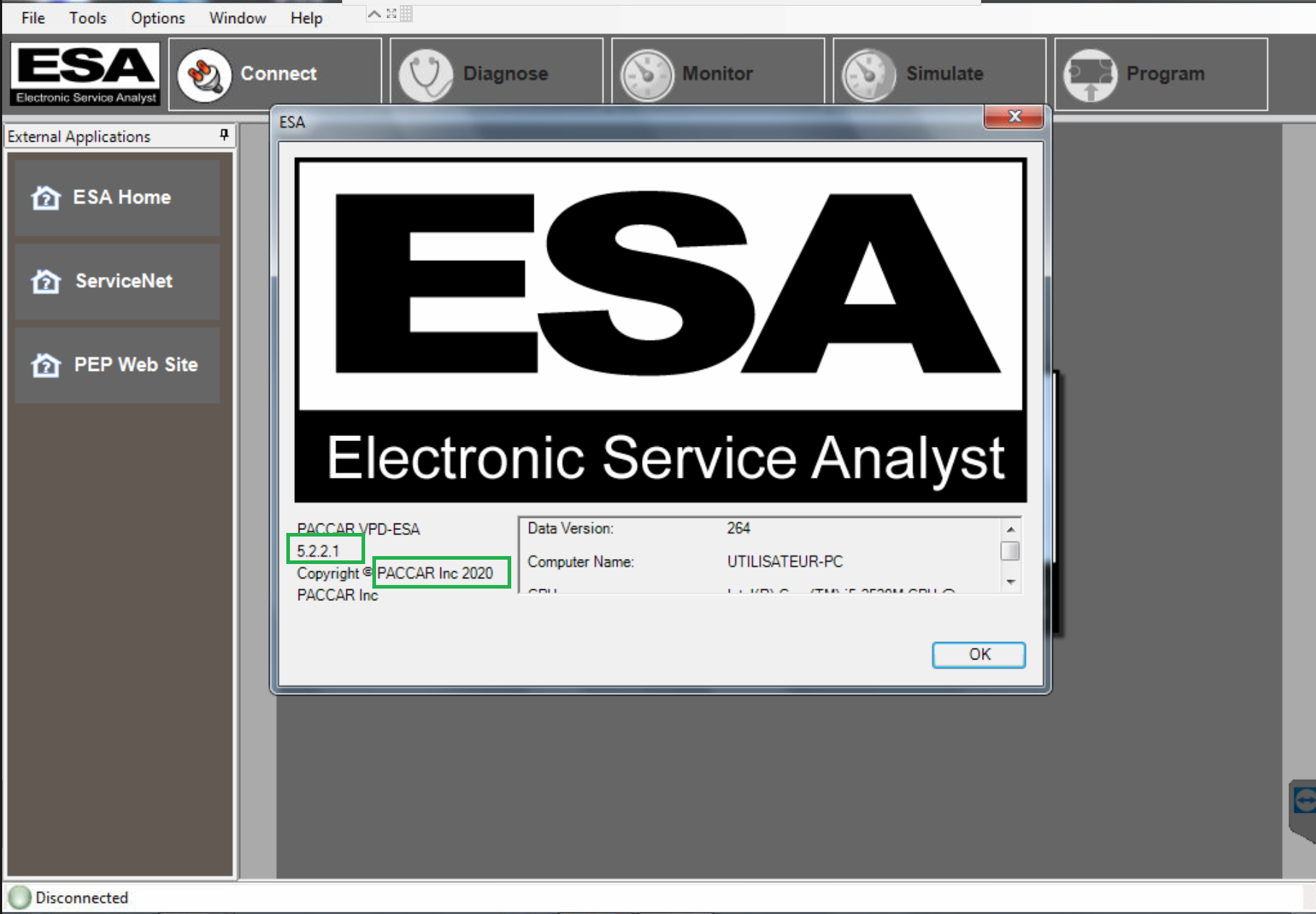Click the Data Version value 264

point(738,529)
